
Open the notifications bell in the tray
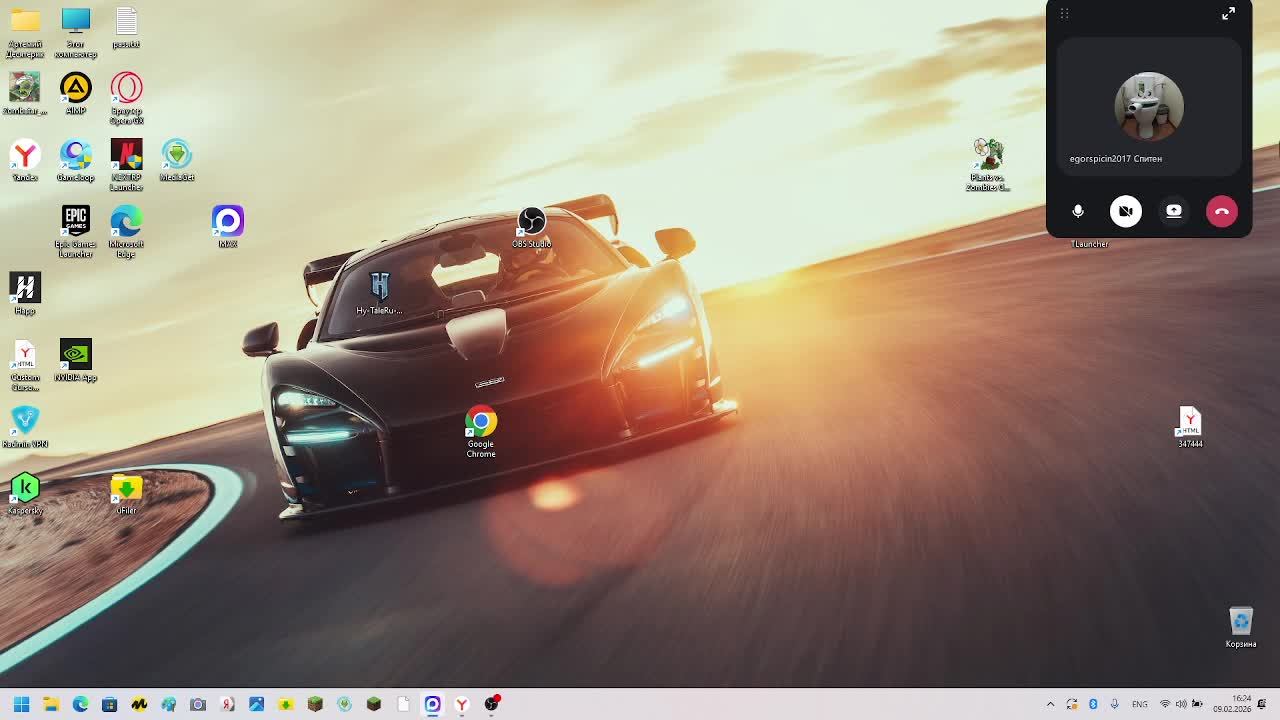(1263, 704)
